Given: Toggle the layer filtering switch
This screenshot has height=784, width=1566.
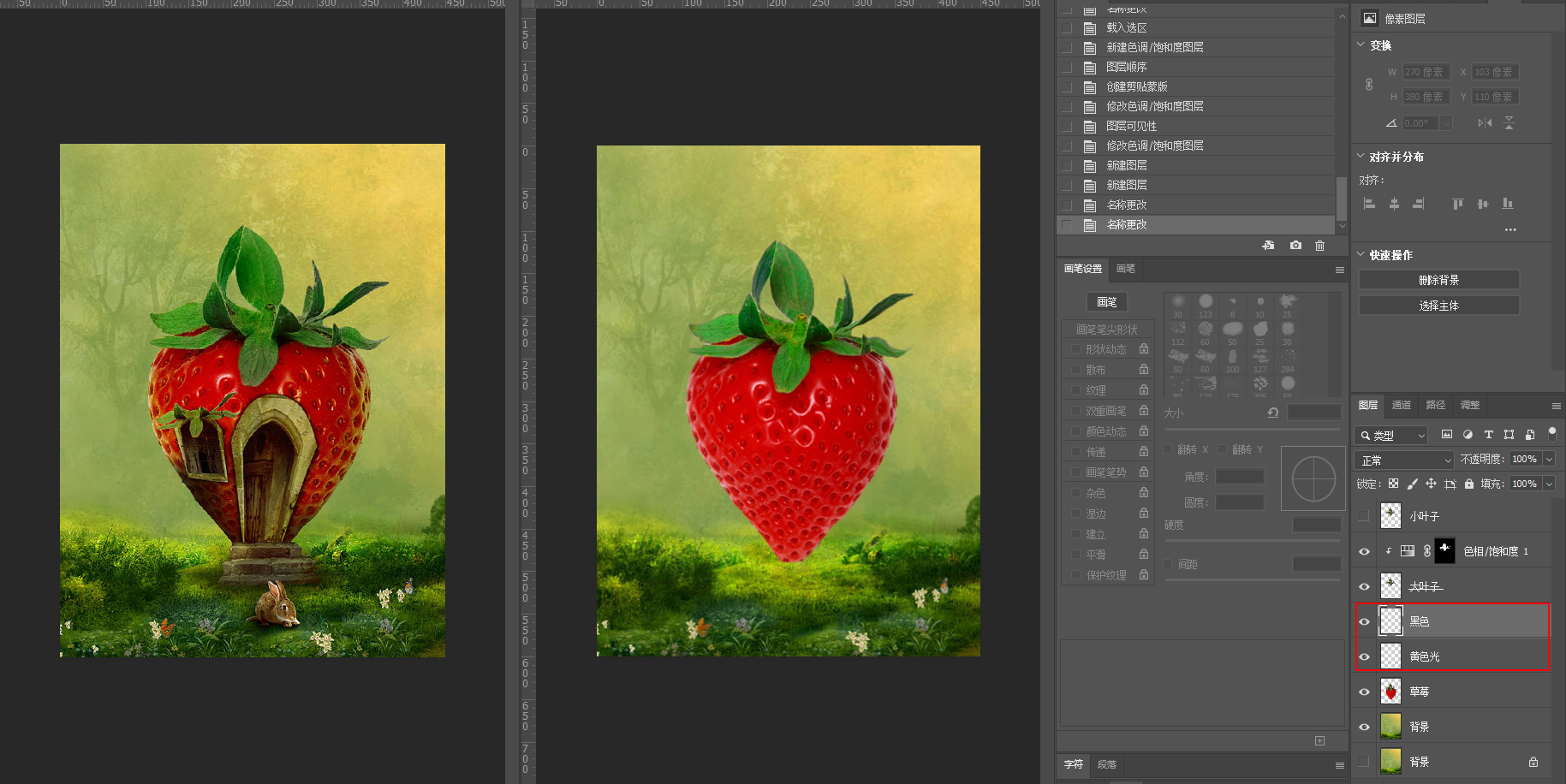Looking at the screenshot, I should coord(1552,434).
